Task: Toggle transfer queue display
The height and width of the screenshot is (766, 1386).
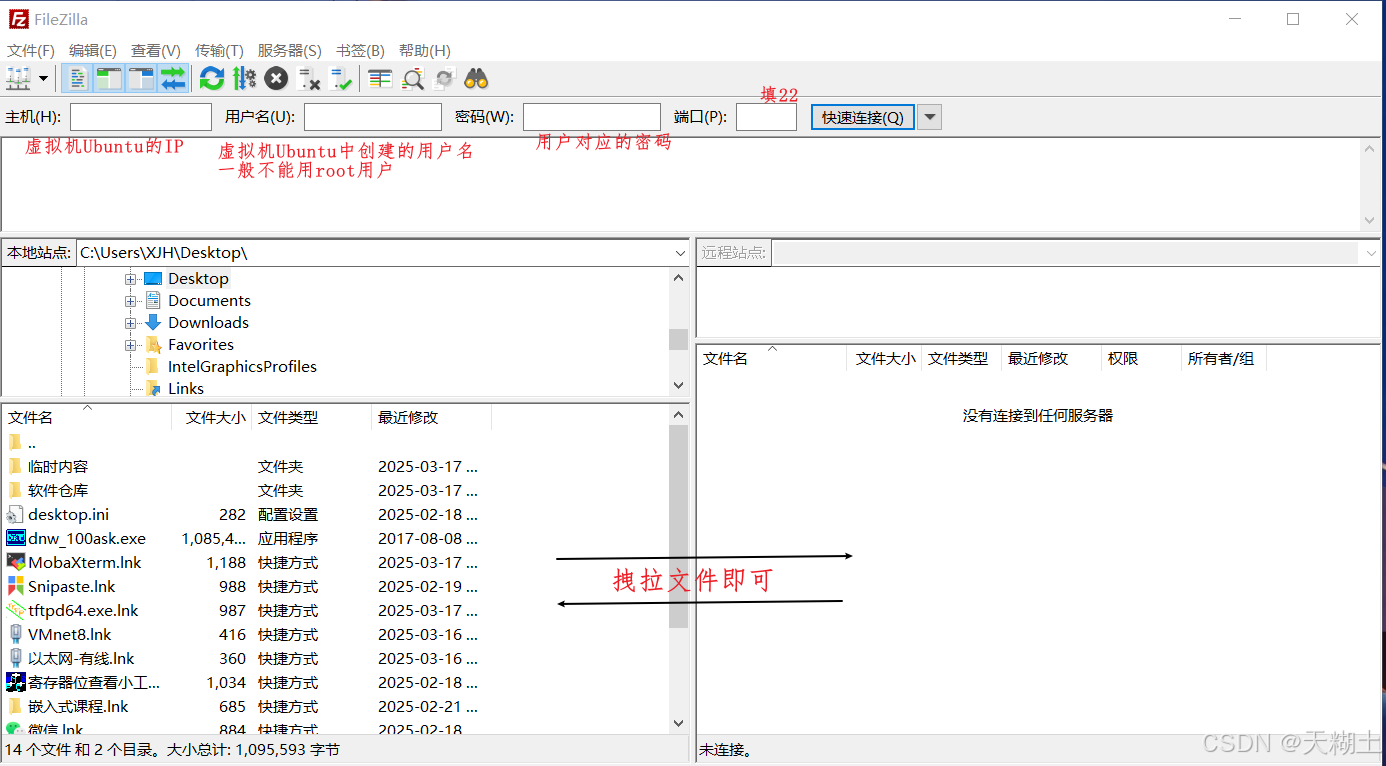Action: point(173,78)
